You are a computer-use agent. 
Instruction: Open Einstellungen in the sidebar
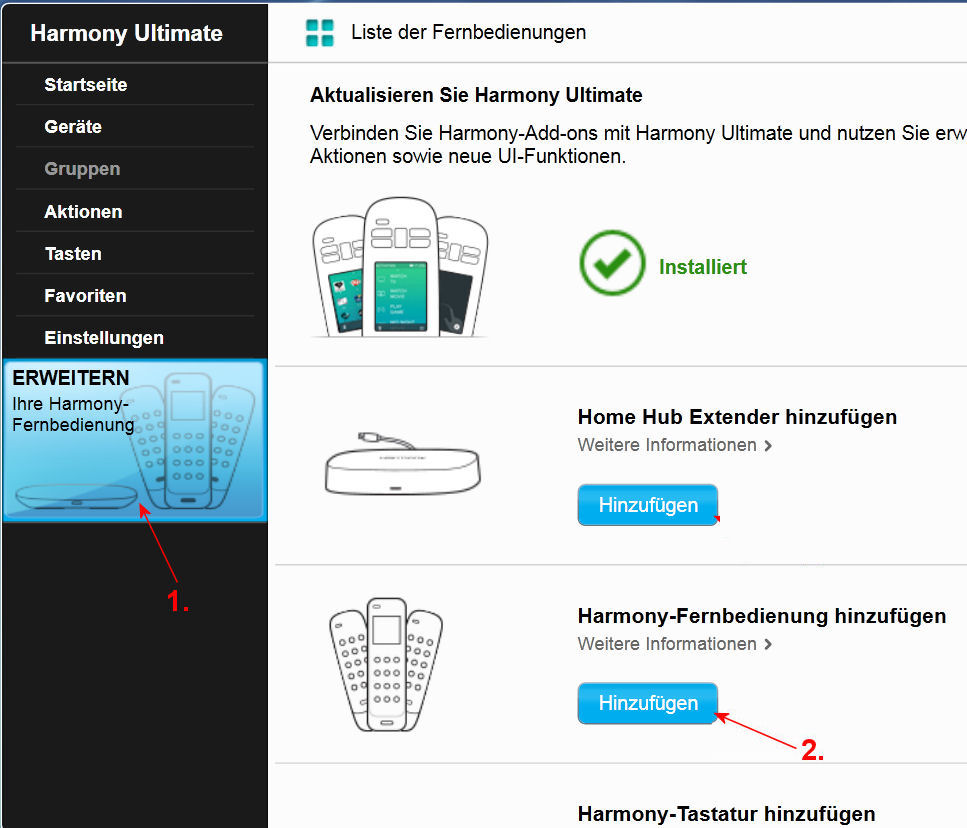pos(104,338)
